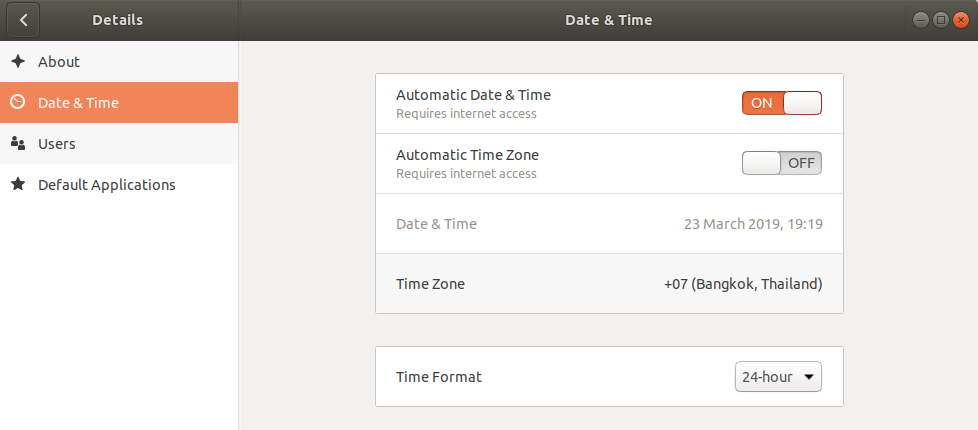Click the Time Format row label
The width and height of the screenshot is (978, 430).
(x=439, y=377)
